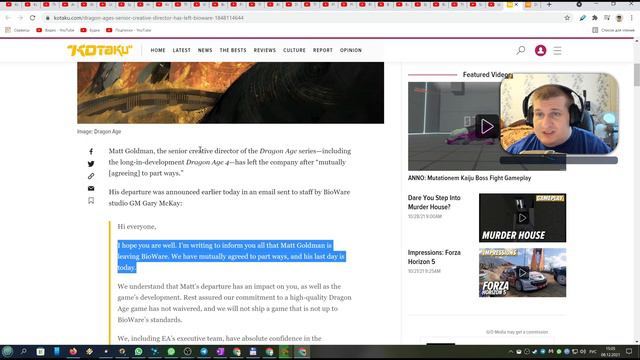This screenshot has height=360, width=640.
Task: Open the 'ANNO: Mutationem Kaiju Boss Fight Gameplay' link
Action: [469, 178]
